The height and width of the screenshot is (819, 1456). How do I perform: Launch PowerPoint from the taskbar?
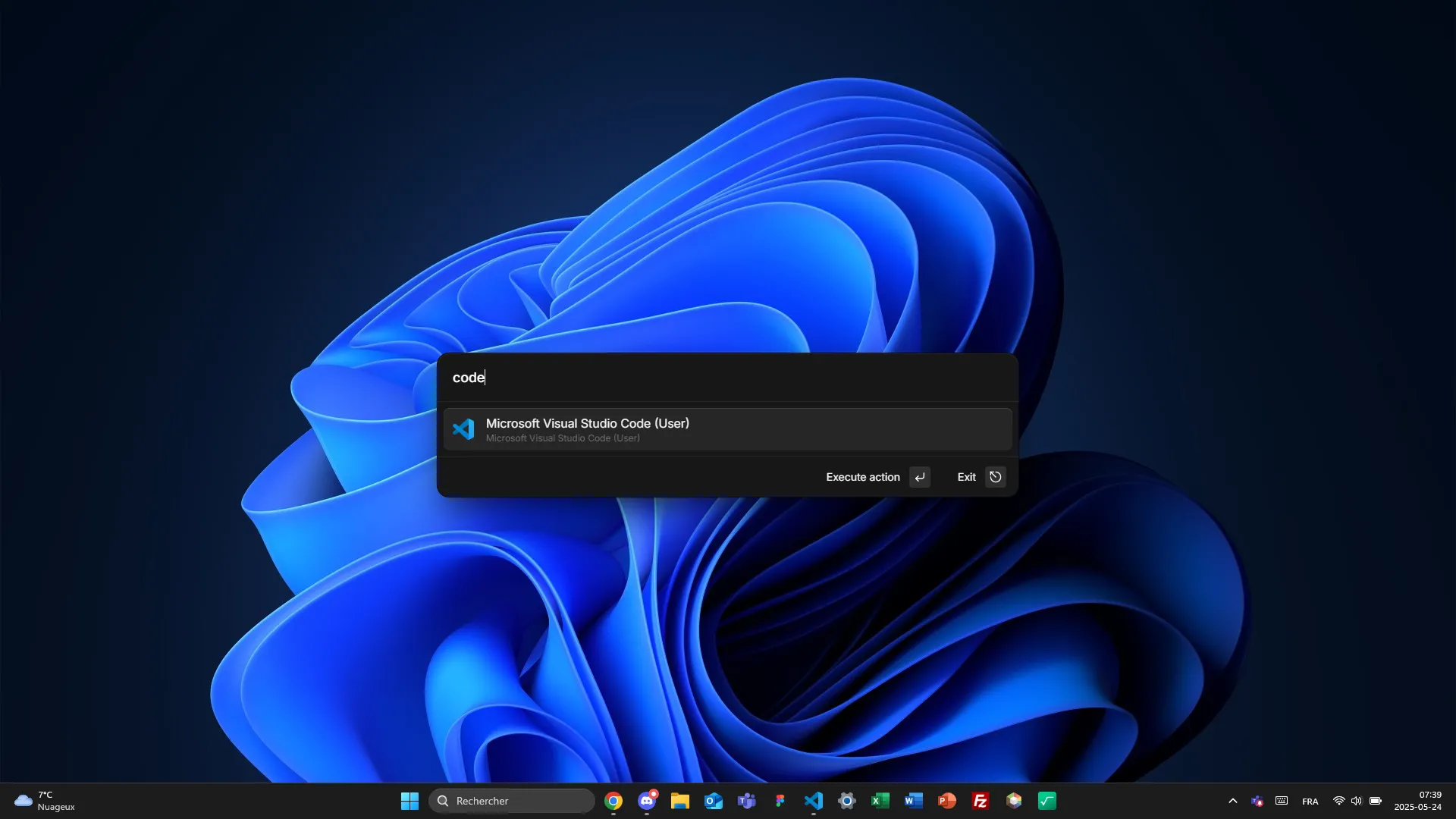click(946, 800)
